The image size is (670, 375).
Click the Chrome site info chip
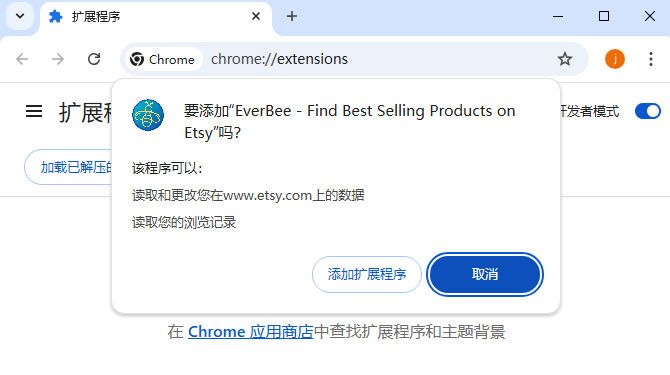click(163, 59)
